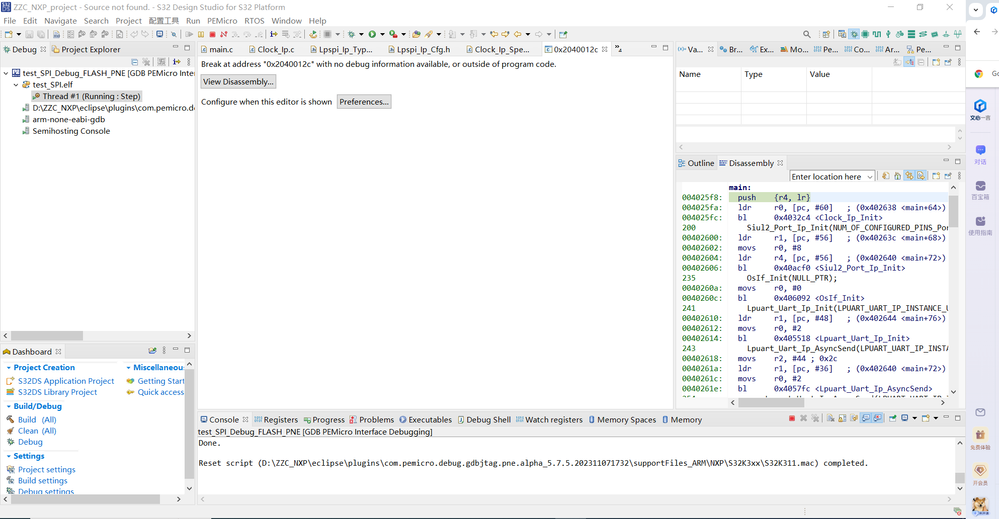The image size is (999, 519).
Task: Click Build (All) dashboard link
Action: [x=37, y=420]
